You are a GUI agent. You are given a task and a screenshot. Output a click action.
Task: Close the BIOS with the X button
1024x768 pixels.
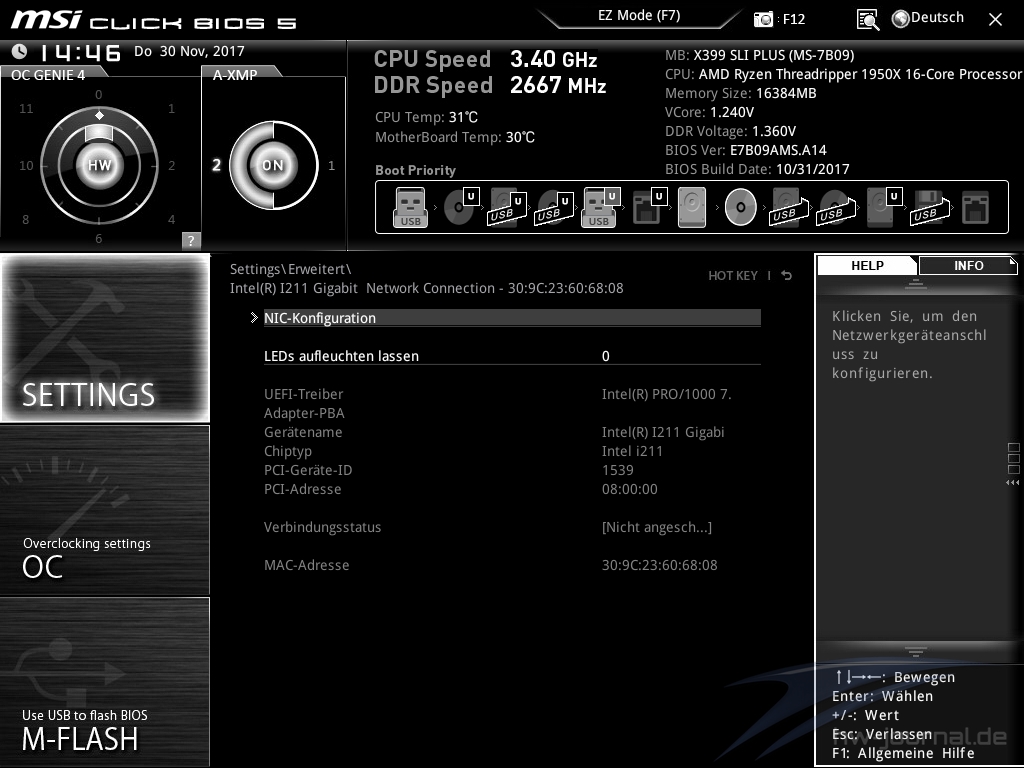coord(995,20)
